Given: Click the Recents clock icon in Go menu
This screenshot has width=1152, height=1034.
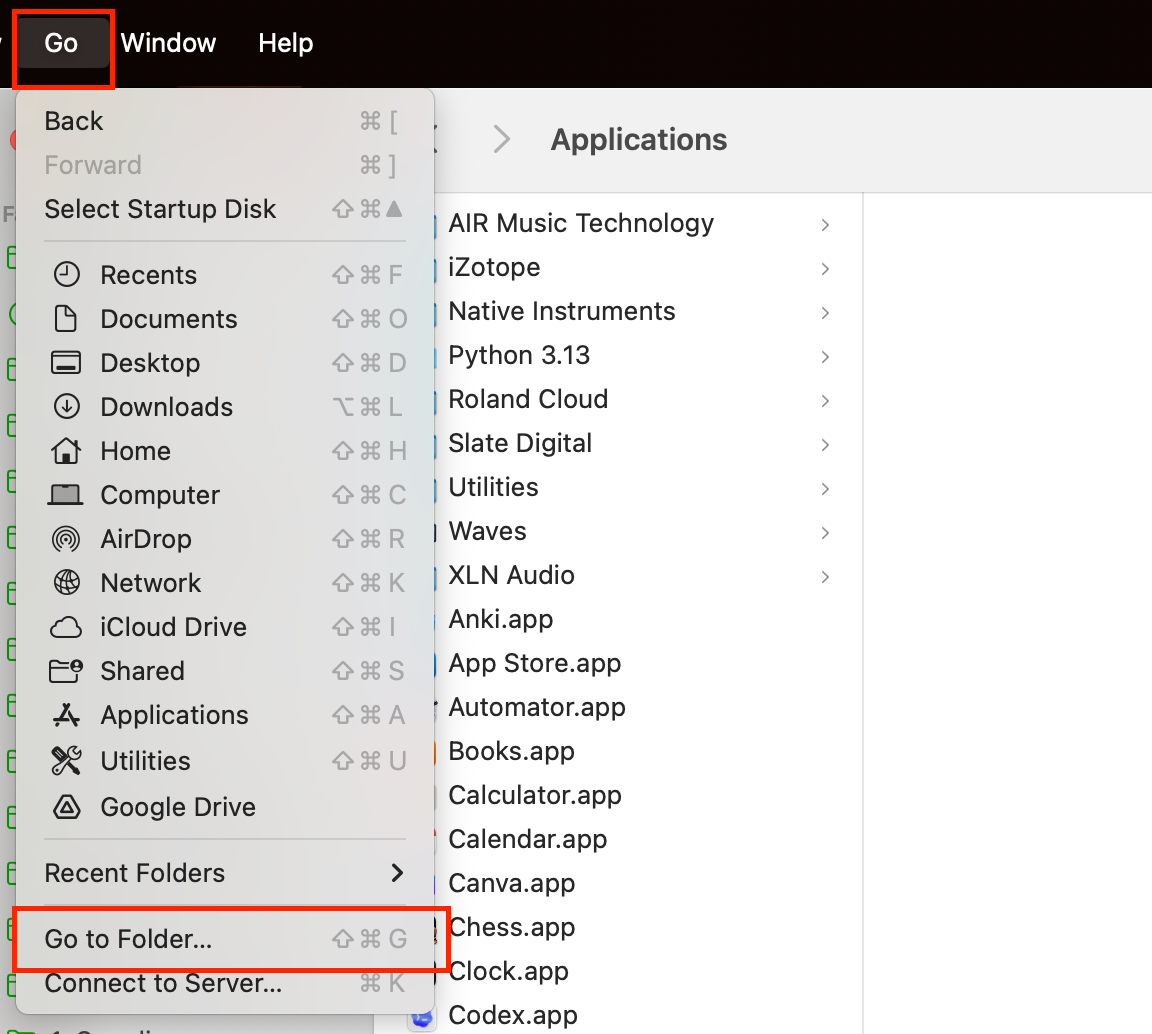Looking at the screenshot, I should click(66, 275).
